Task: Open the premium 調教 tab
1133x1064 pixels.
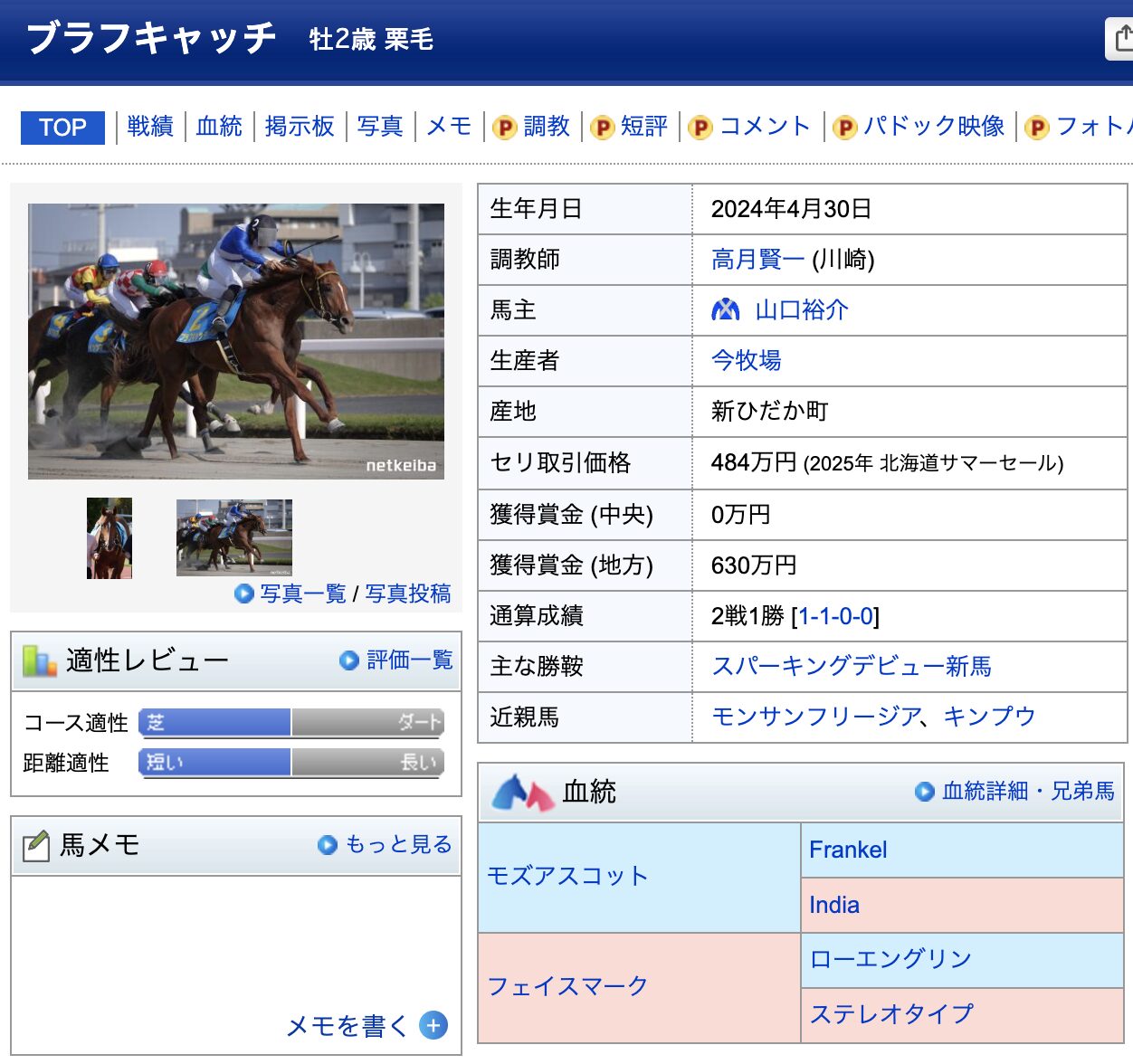Action: point(547,127)
